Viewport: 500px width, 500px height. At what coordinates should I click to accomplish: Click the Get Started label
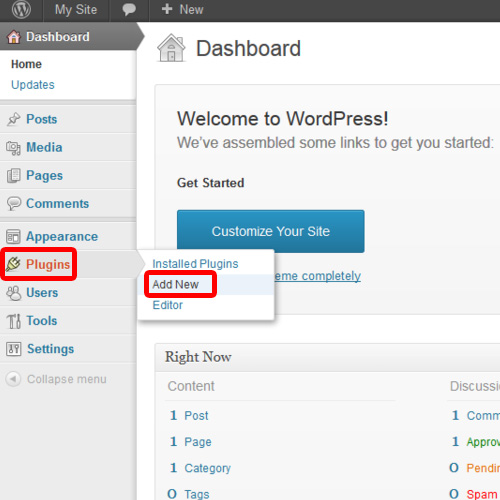tap(211, 183)
